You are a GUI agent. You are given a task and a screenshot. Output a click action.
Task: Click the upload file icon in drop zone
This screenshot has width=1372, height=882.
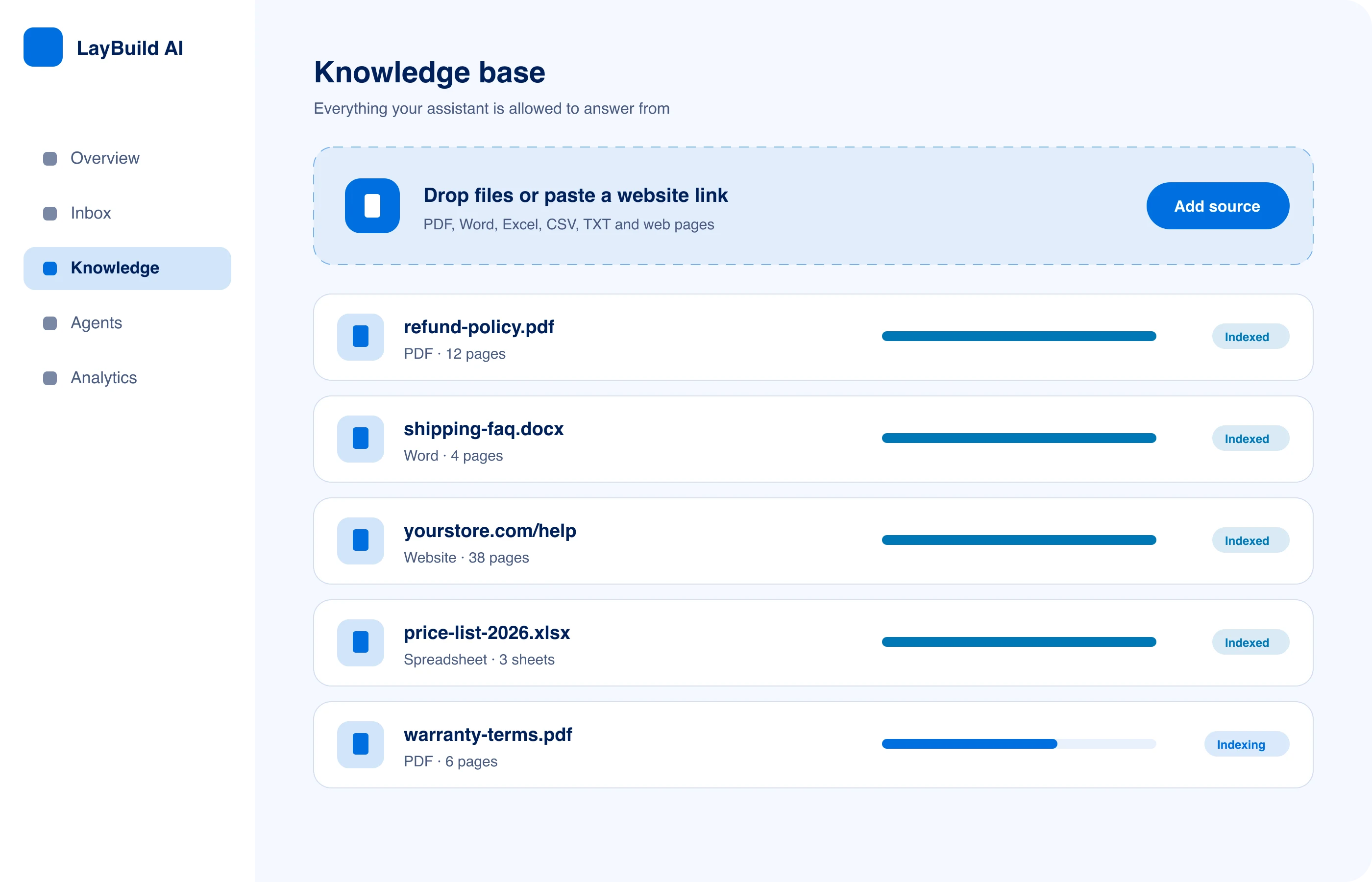tap(372, 206)
